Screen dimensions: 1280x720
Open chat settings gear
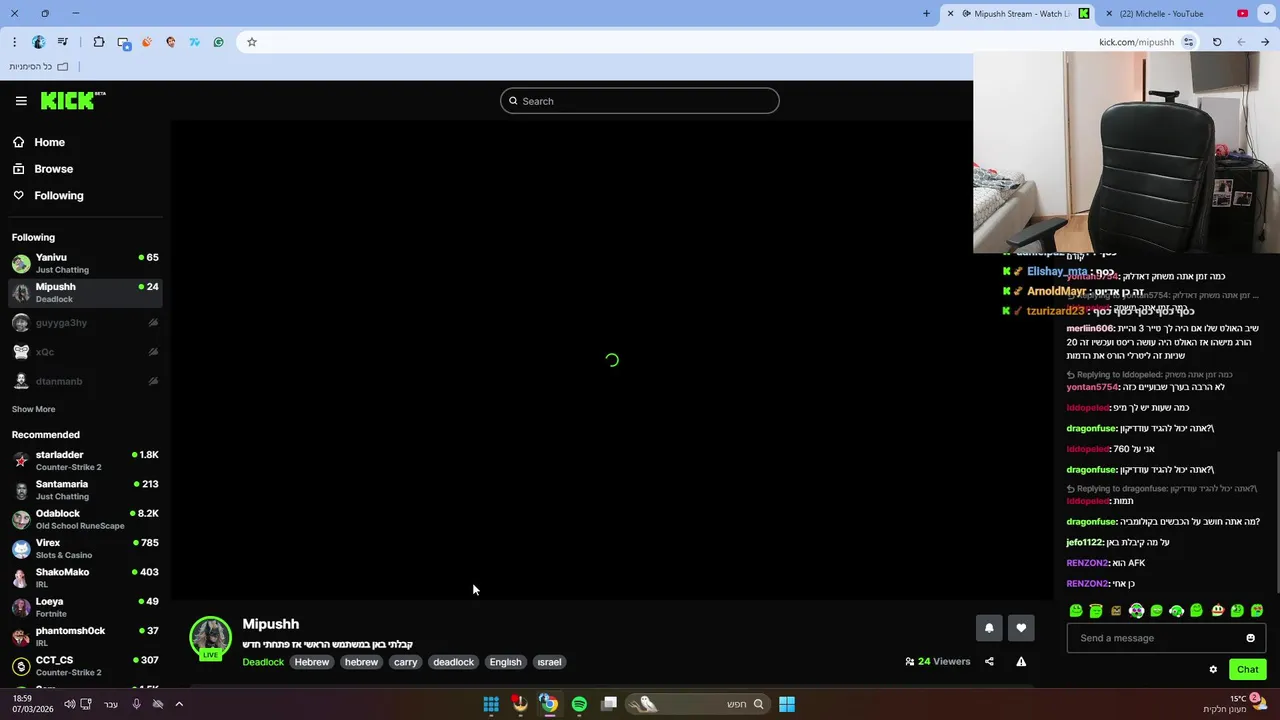click(1213, 670)
